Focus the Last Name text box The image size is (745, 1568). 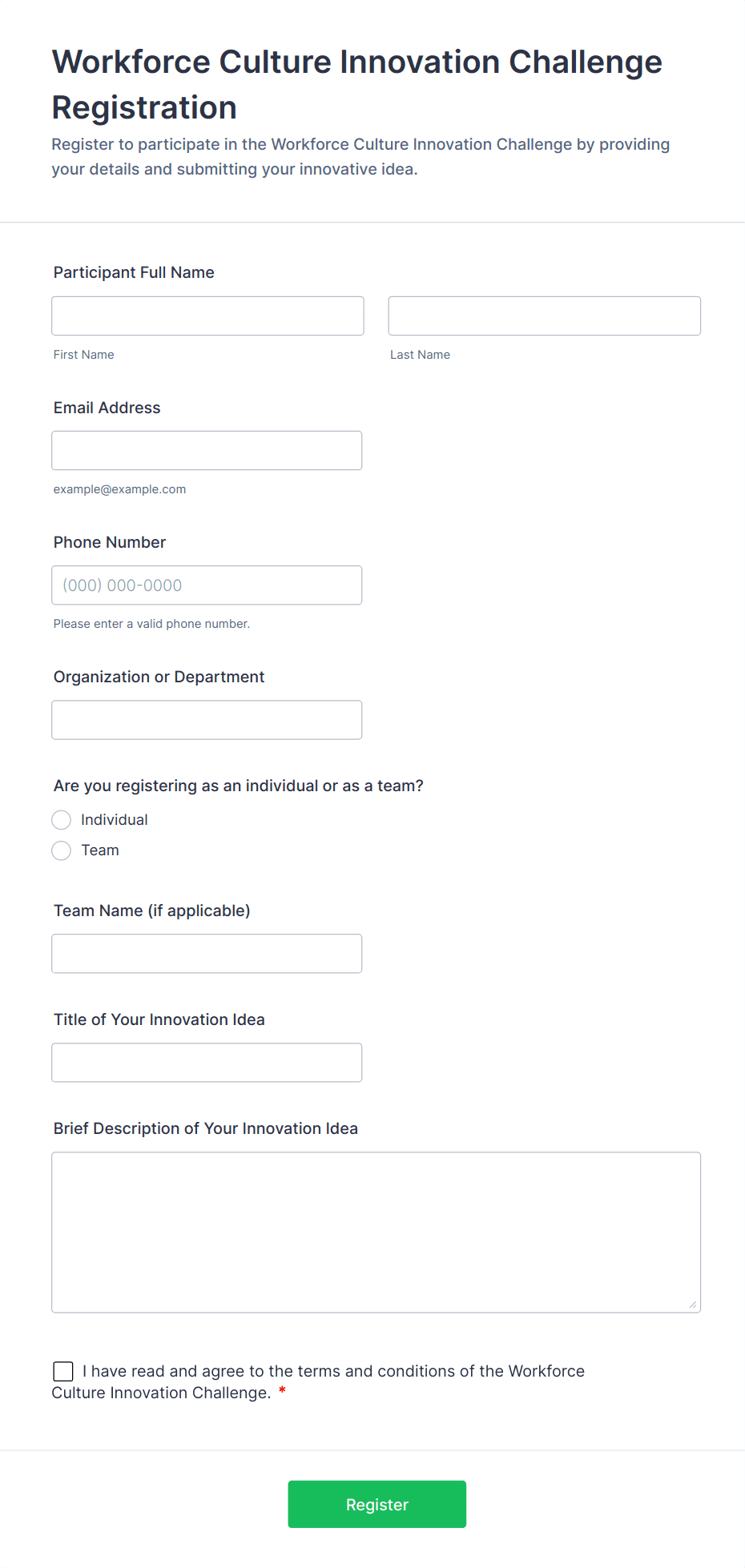coord(544,316)
